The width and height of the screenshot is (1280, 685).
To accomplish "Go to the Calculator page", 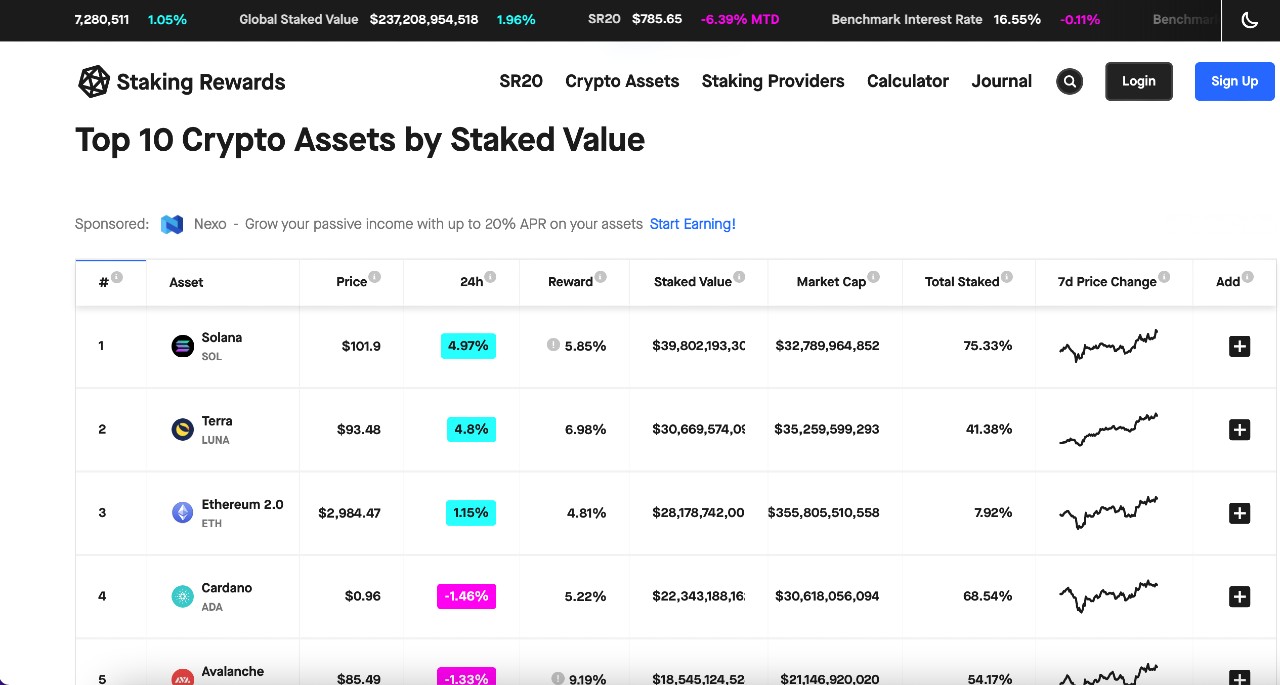I will click(908, 81).
